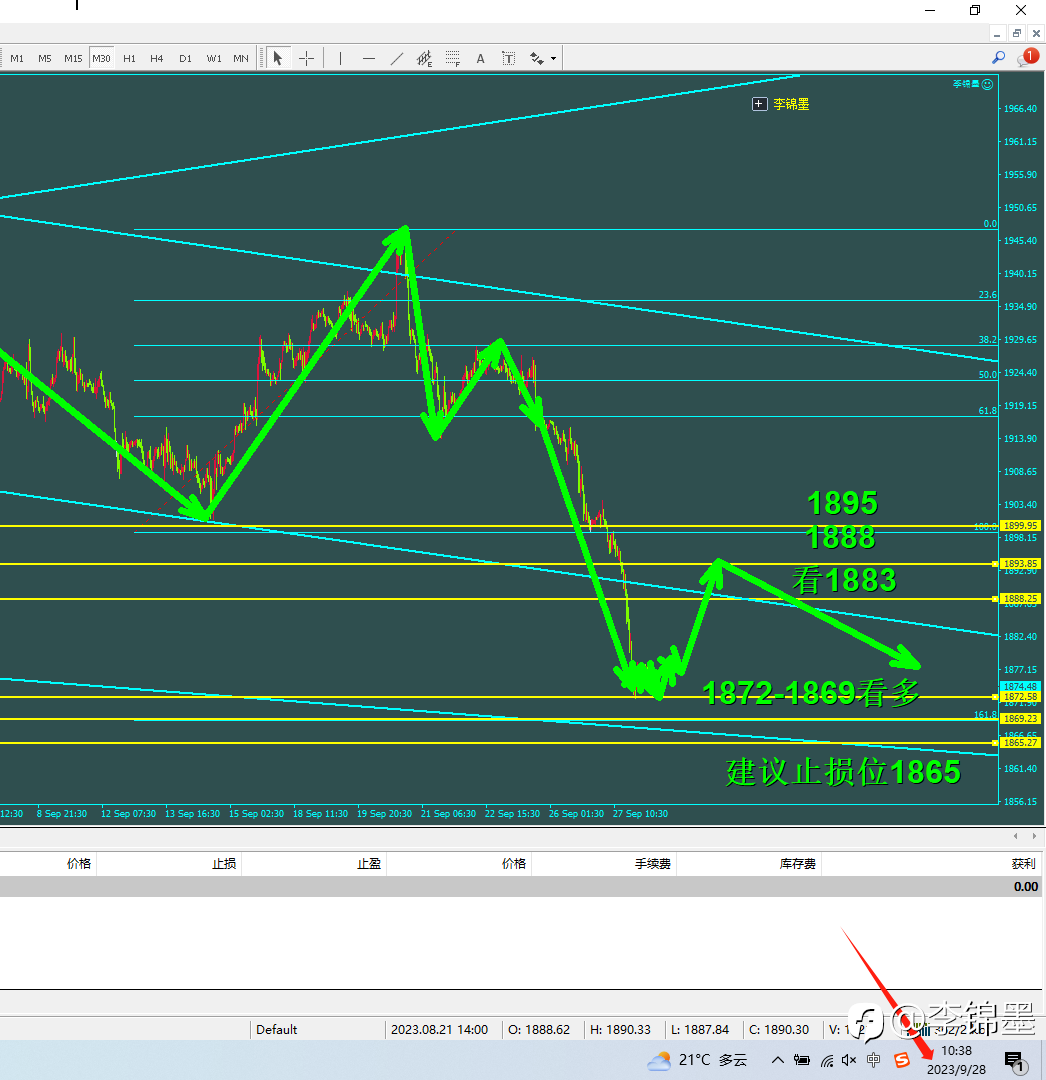Open the Windows notification center icon
The height and width of the screenshot is (1080, 1046).
click(1014, 1061)
